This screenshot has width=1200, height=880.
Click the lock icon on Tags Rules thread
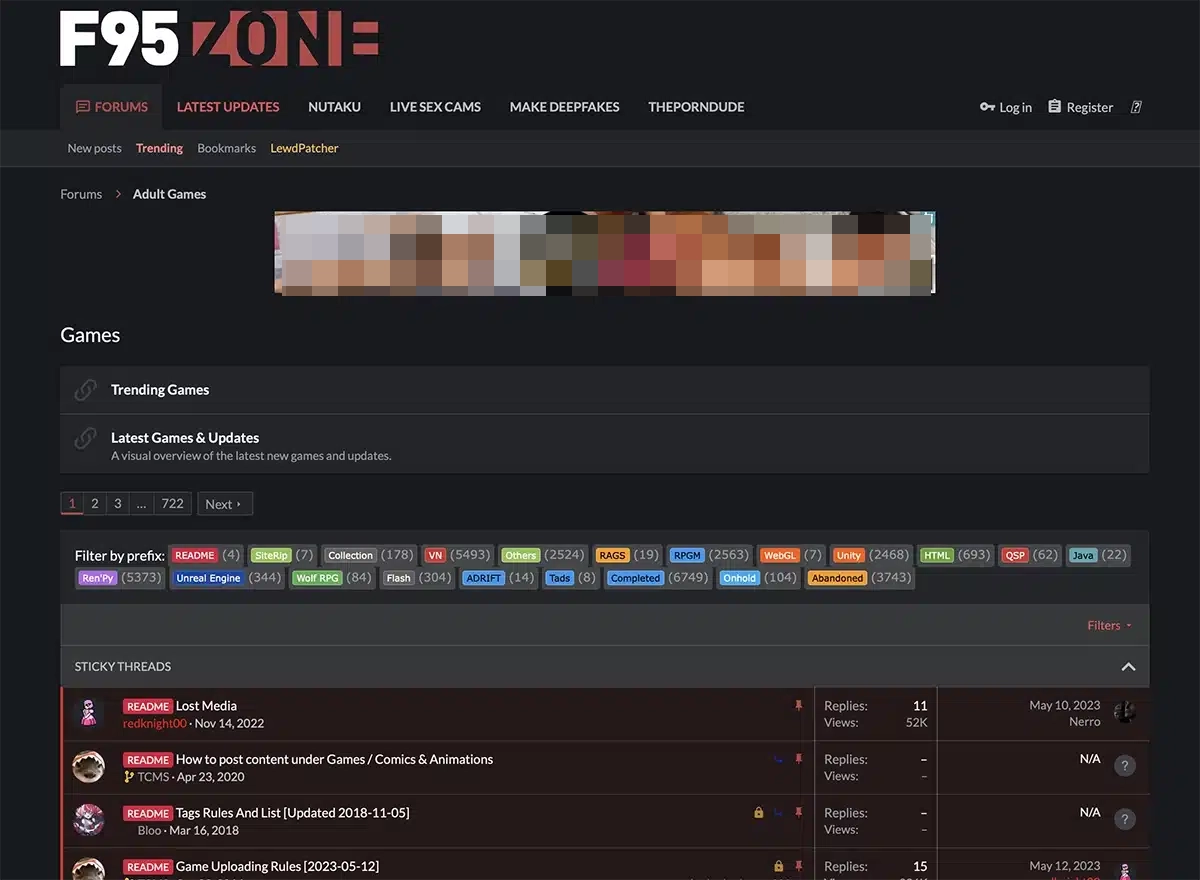pyautogui.click(x=758, y=813)
